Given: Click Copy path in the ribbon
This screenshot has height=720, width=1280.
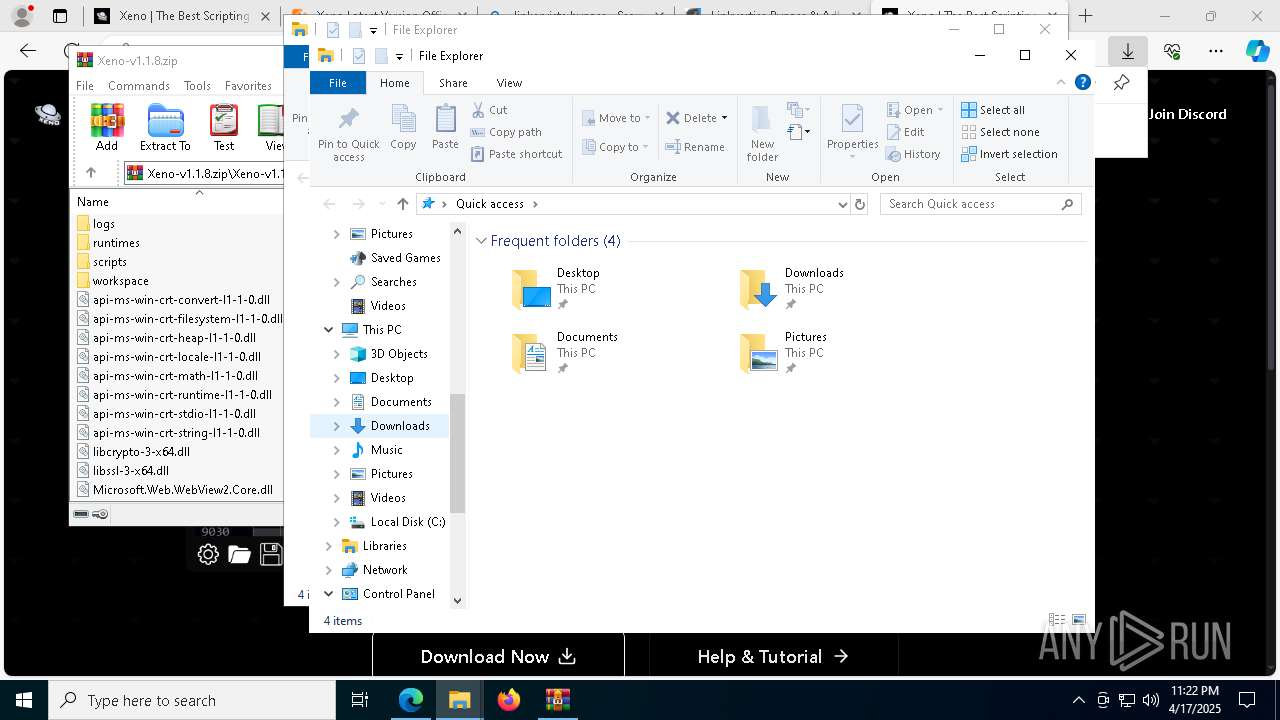Looking at the screenshot, I should coord(506,132).
